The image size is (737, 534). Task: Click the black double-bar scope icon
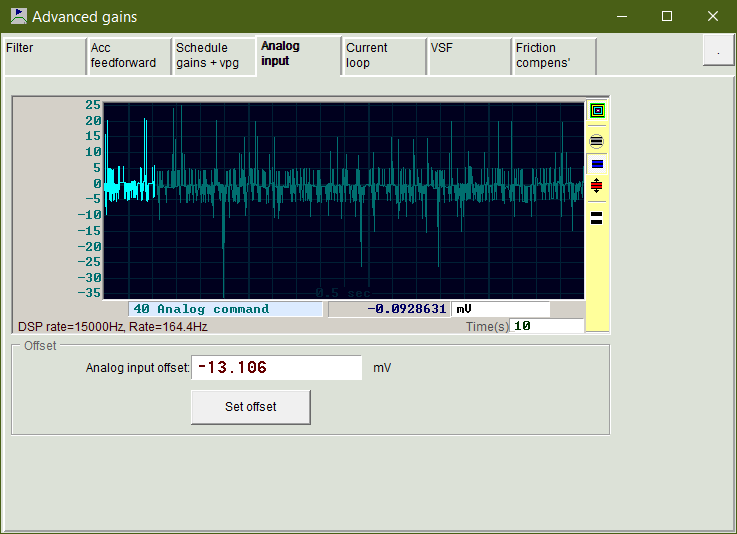[x=597, y=216]
